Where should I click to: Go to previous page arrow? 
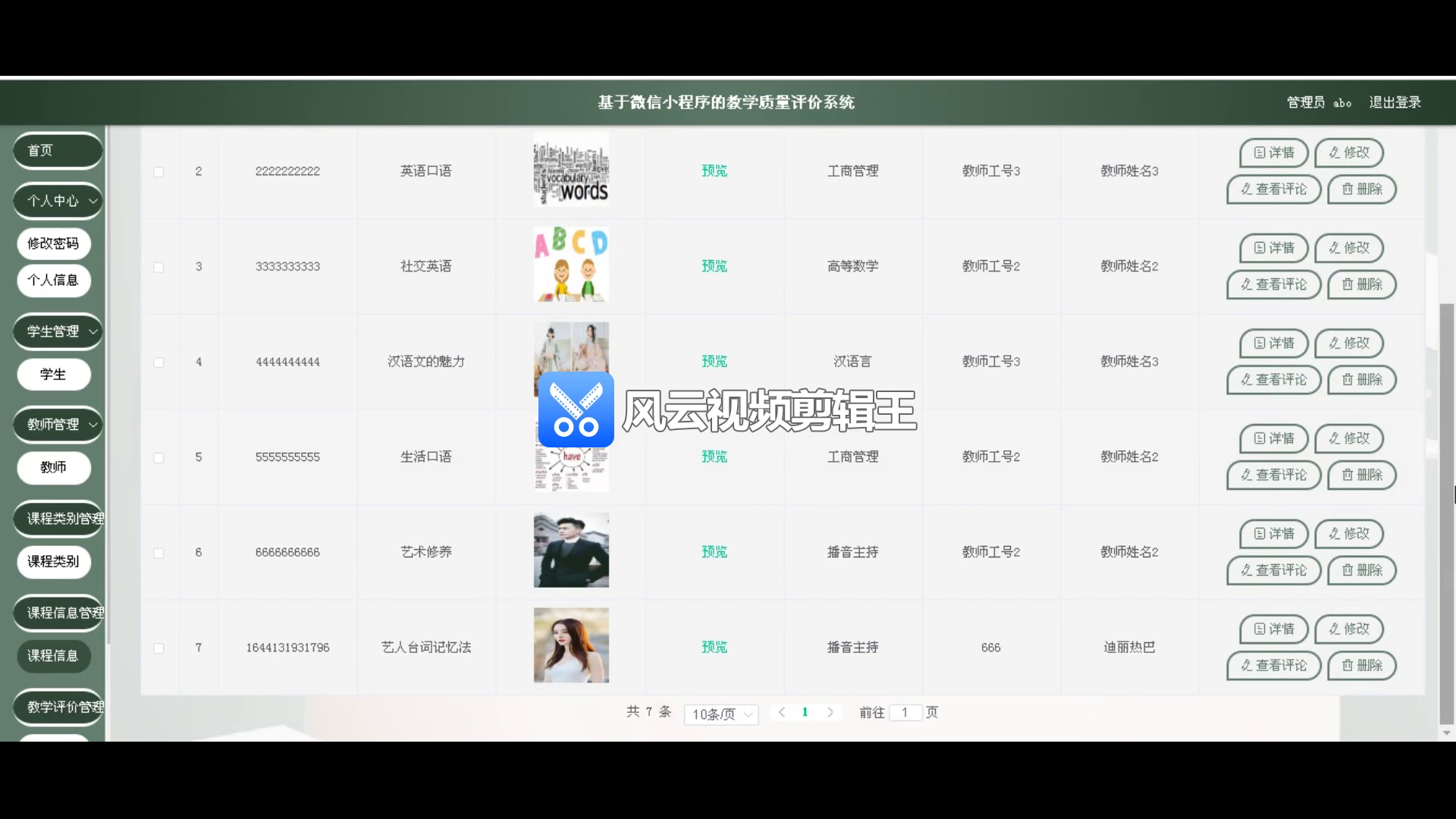[x=782, y=712]
